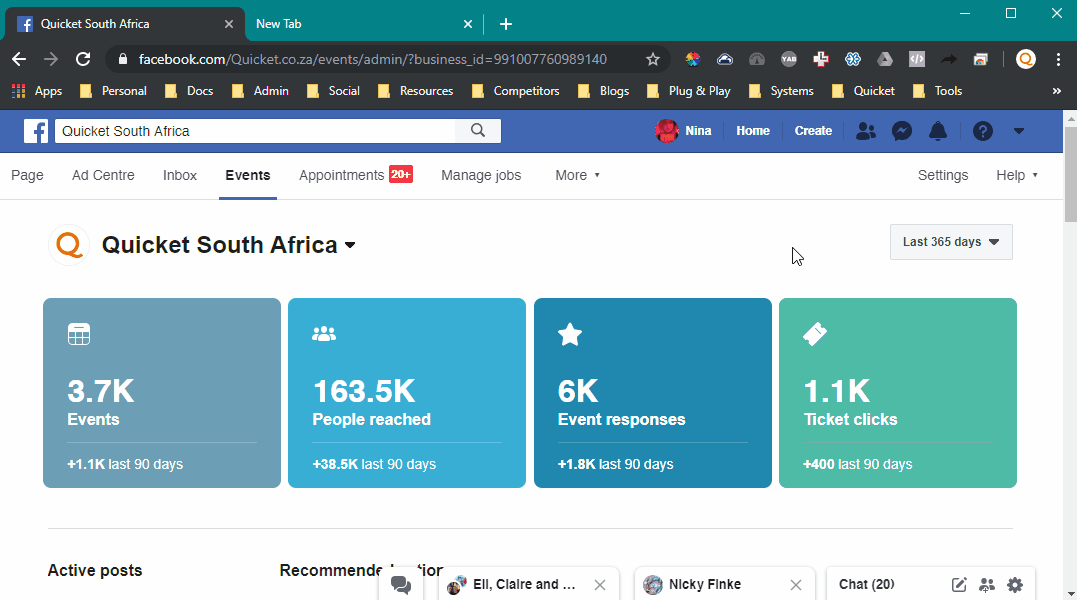Click the People reached card
The image size is (1077, 600).
[x=407, y=393]
